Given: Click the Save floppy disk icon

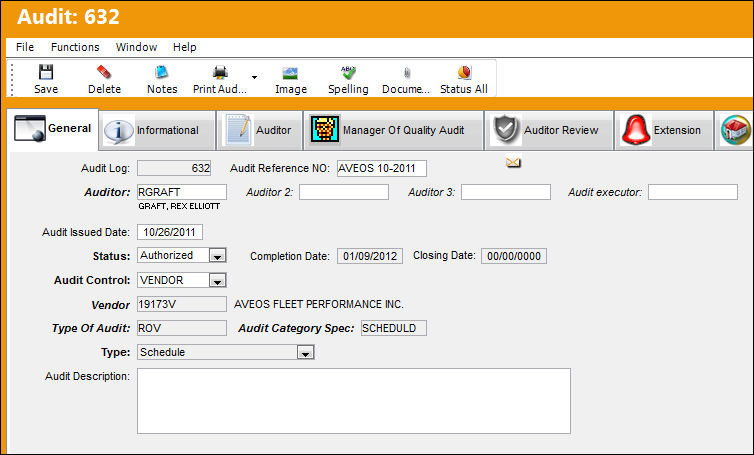Looking at the screenshot, I should (x=46, y=72).
